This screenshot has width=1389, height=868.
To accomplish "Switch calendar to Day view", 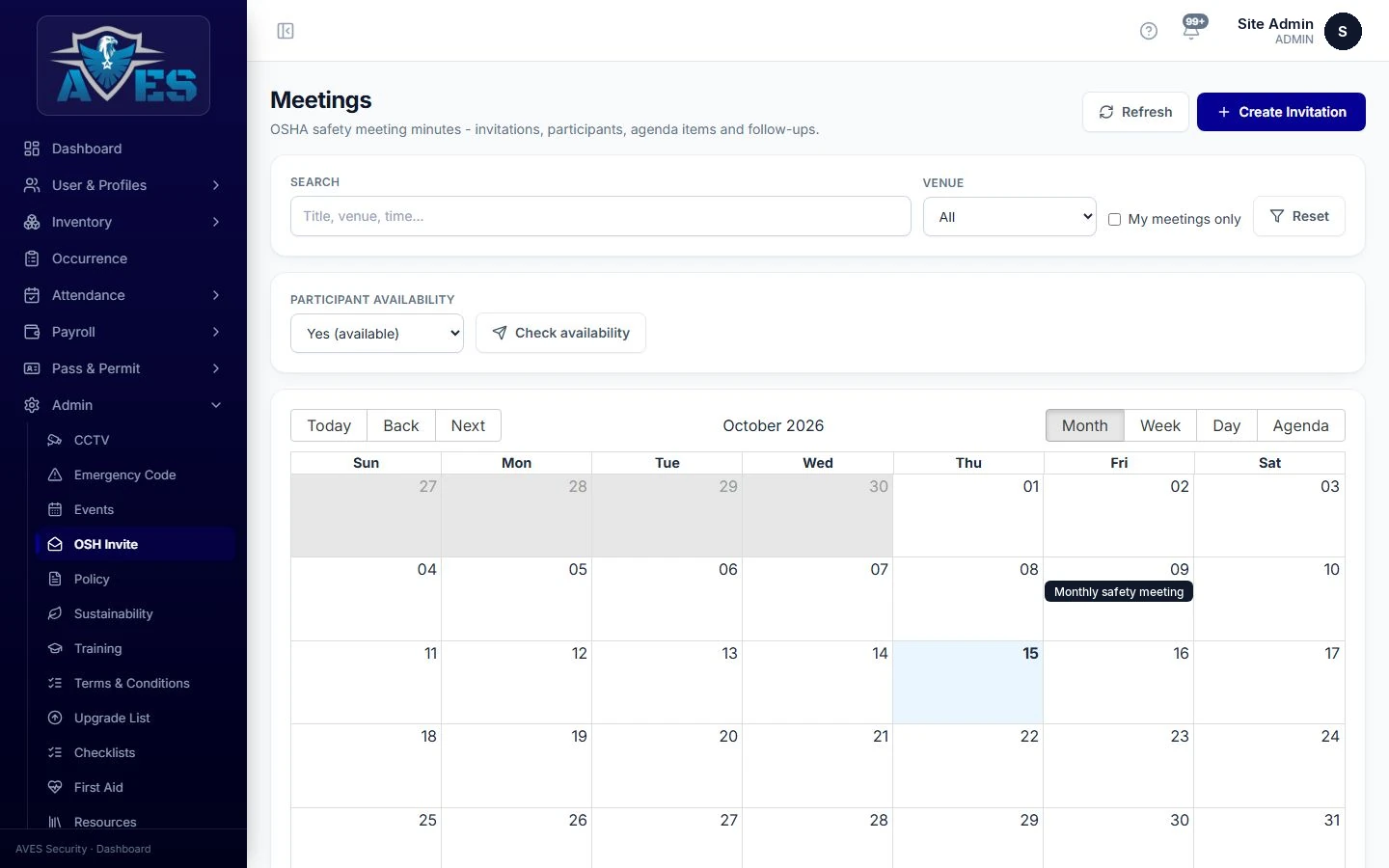I will (x=1226, y=425).
